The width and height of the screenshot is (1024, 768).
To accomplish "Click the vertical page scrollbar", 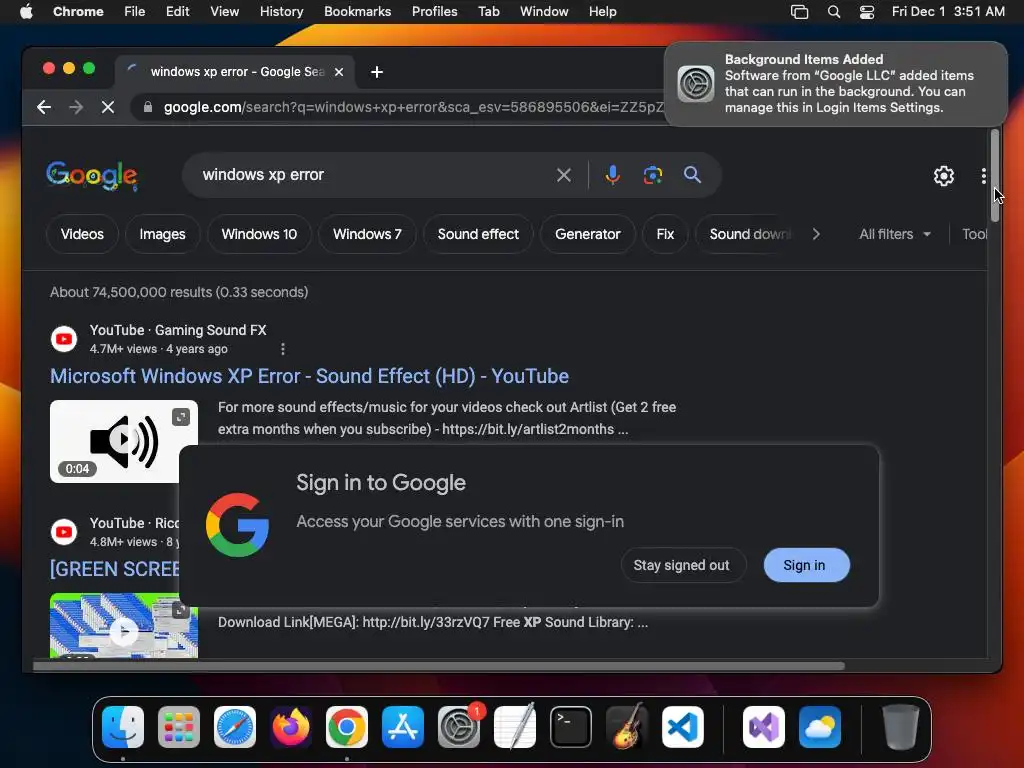I will click(995, 176).
